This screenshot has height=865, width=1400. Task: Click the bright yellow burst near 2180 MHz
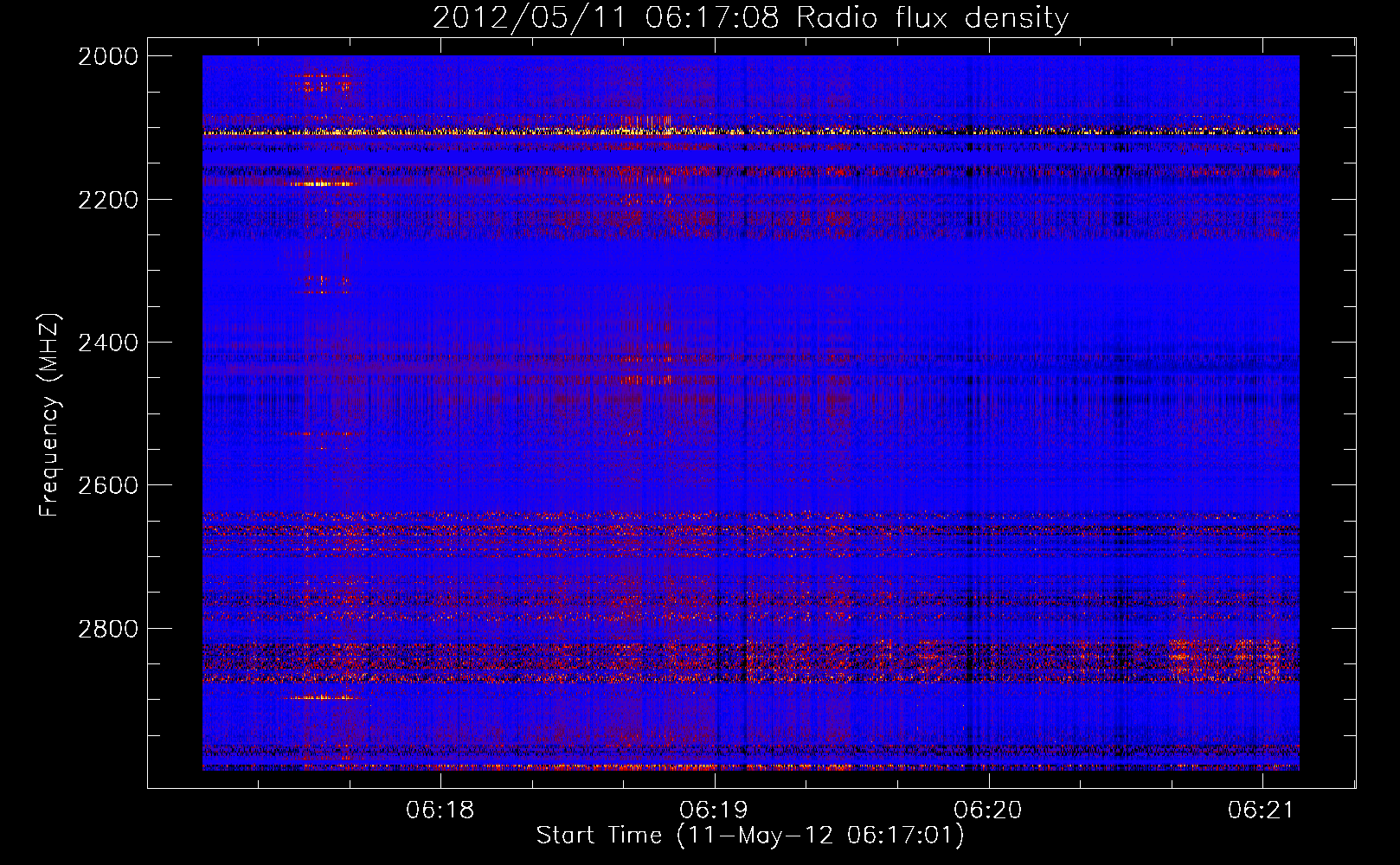pos(323,183)
